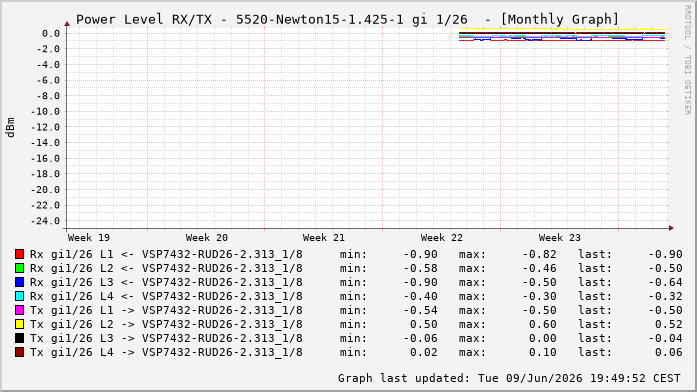Click the yellow Tx L2 legend swatch
The width and height of the screenshot is (697, 392).
tap(19, 324)
